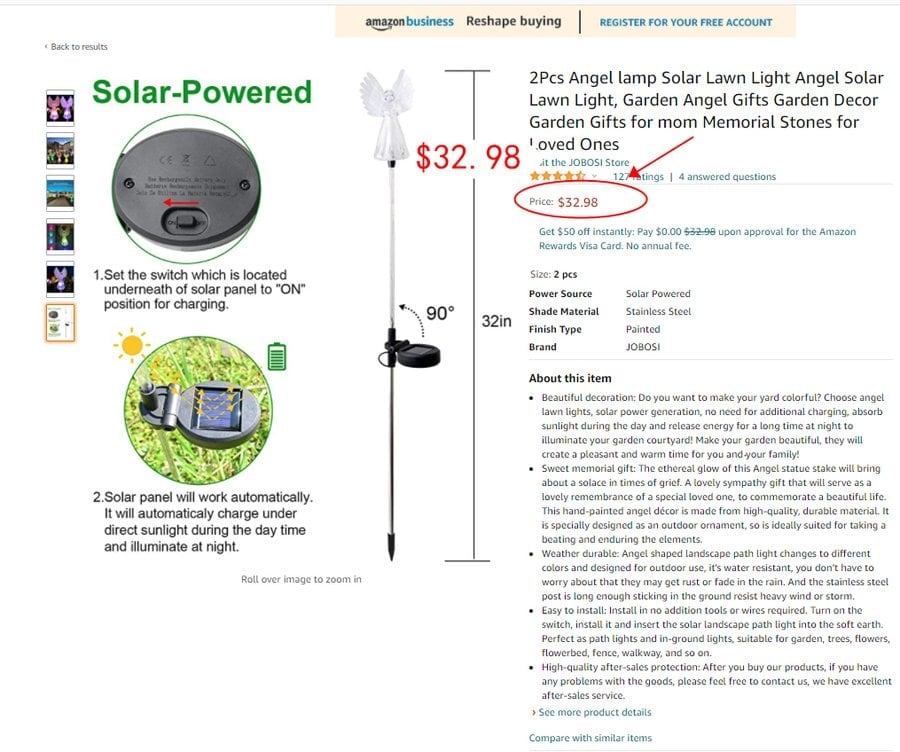Select the fourth glowing angel thumbnail
Viewport: 900px width, 752px height.
(60, 237)
